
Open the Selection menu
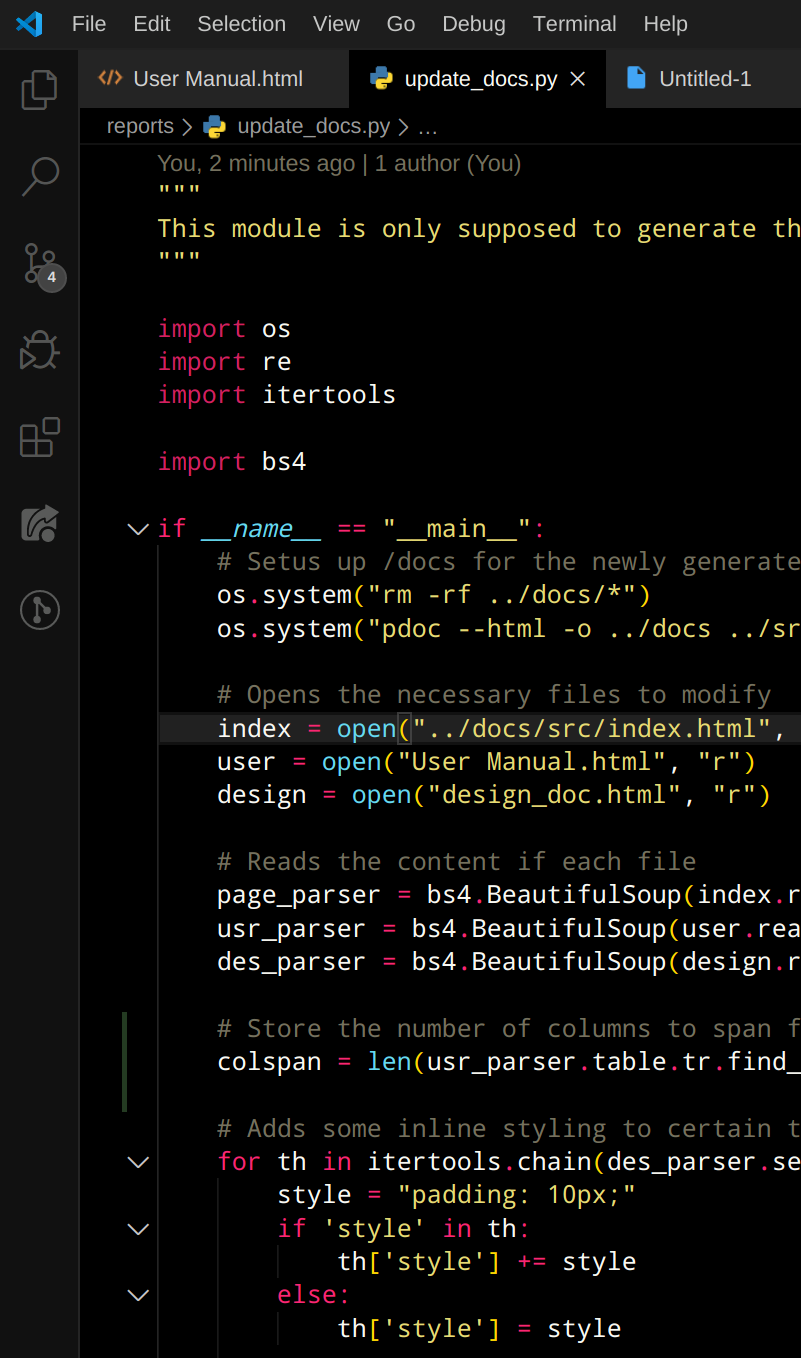coord(241,24)
